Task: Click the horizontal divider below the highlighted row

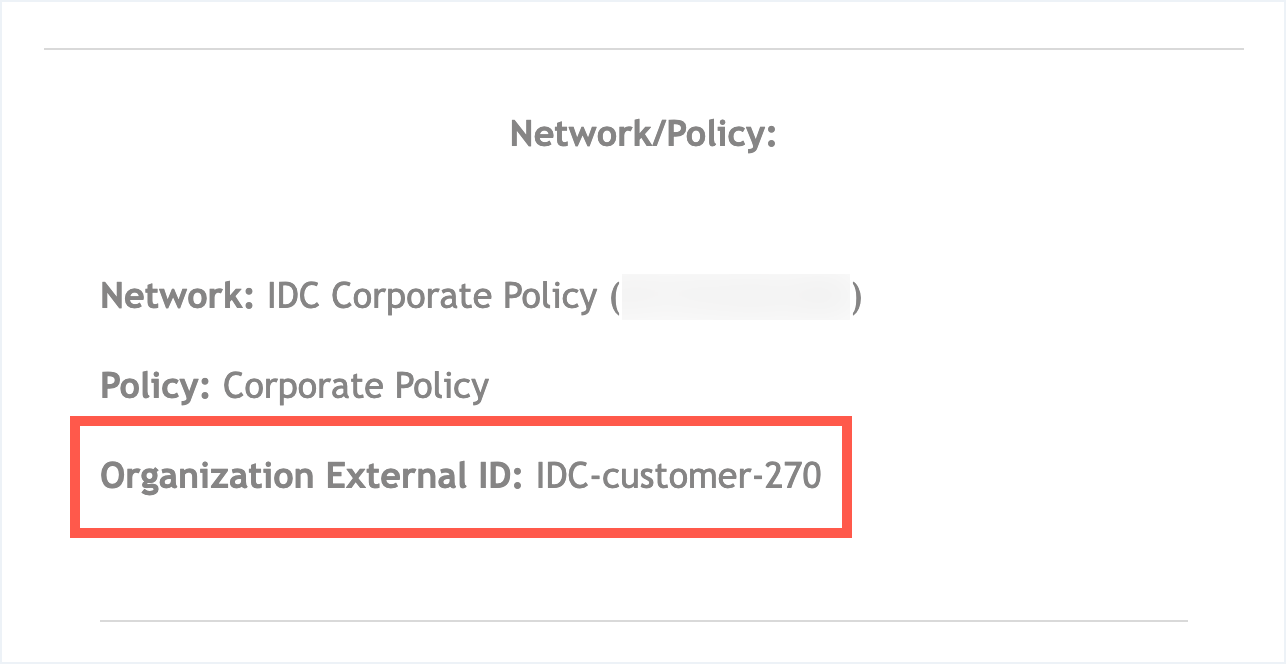Action: coord(643,621)
